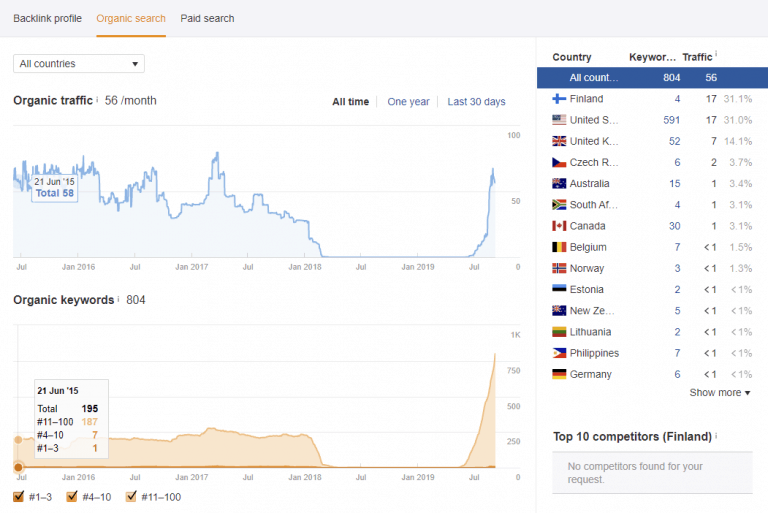Click the Germany flag icon
This screenshot has width=768, height=513.
559,374
